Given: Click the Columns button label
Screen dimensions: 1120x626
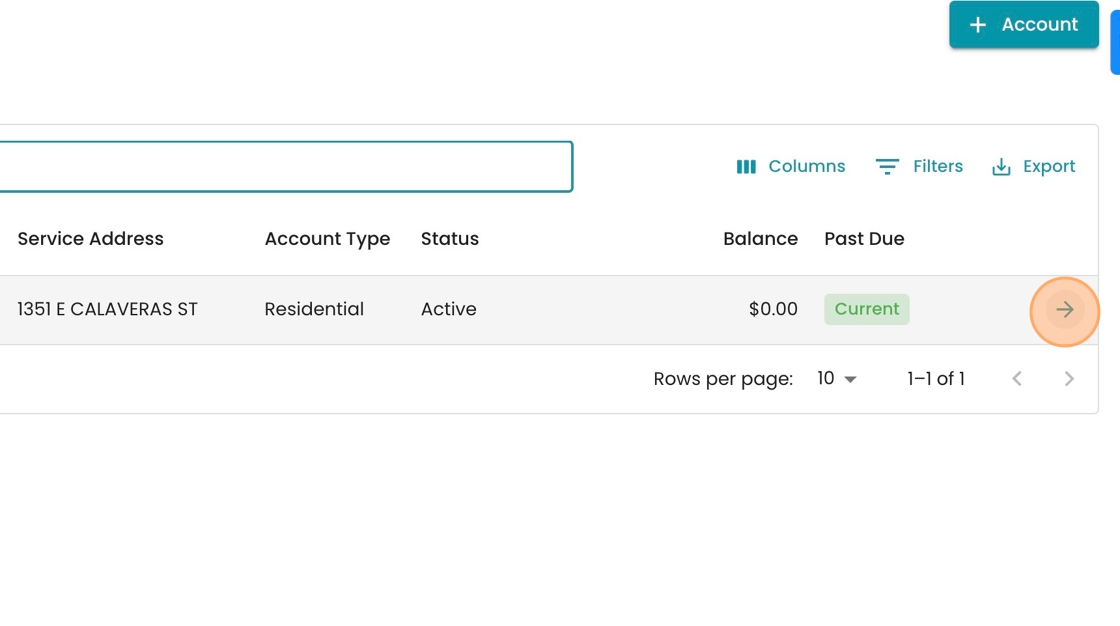Looking at the screenshot, I should [806, 167].
